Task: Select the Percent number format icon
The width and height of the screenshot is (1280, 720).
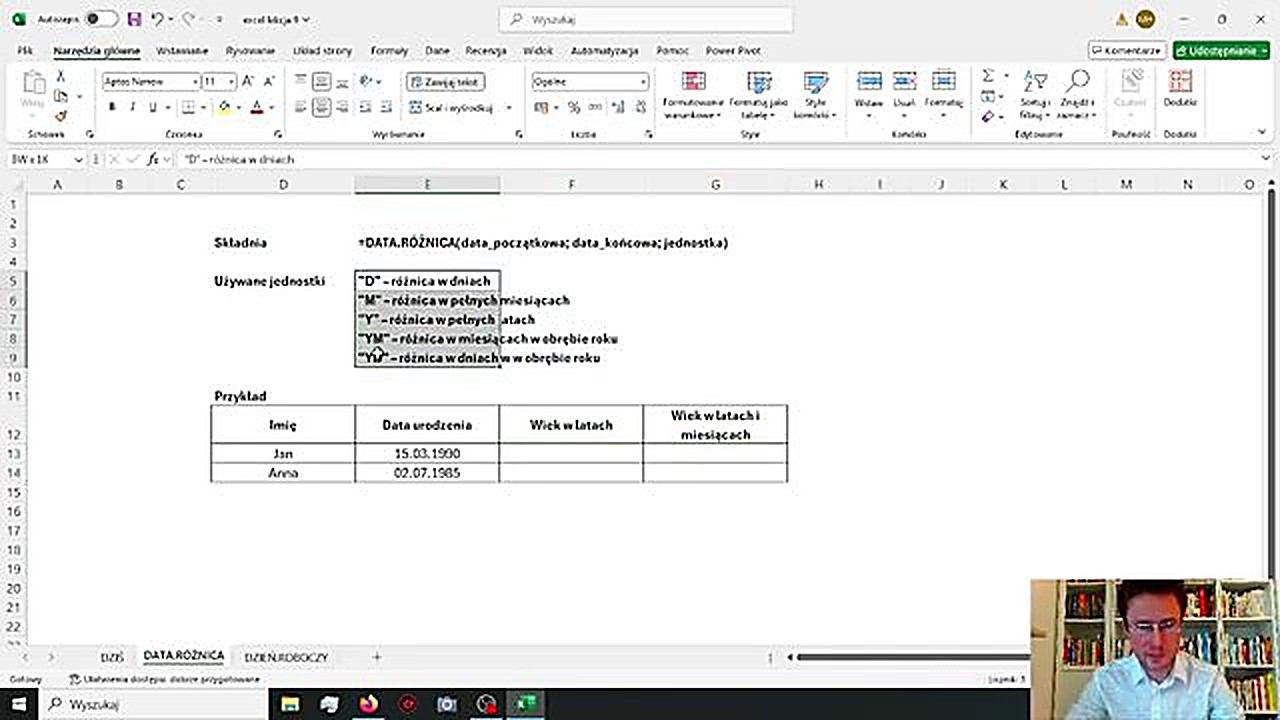Action: point(573,107)
